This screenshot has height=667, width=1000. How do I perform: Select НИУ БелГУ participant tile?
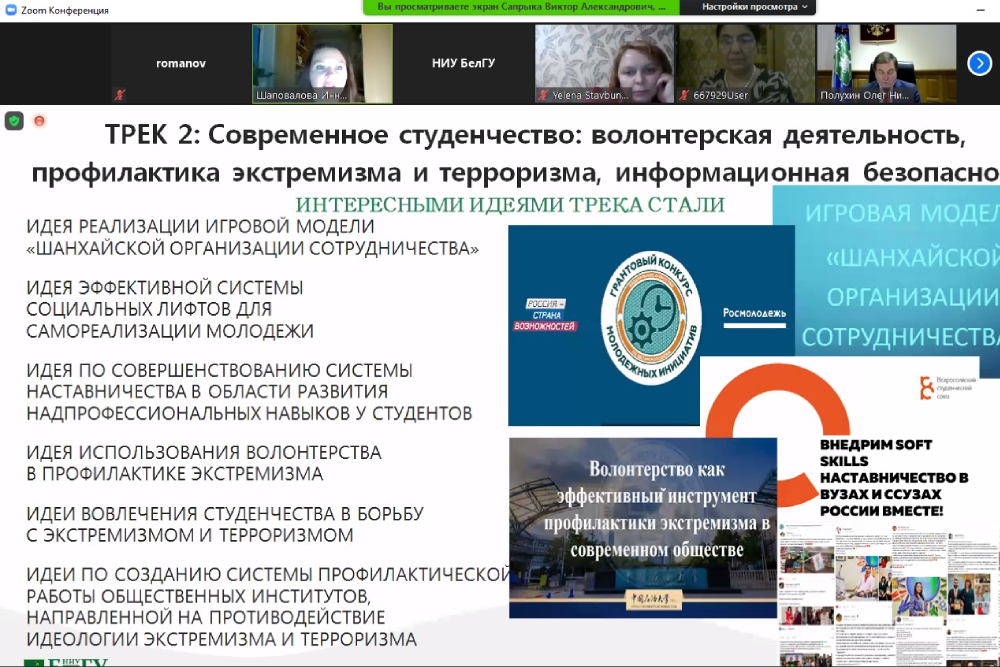(x=463, y=64)
